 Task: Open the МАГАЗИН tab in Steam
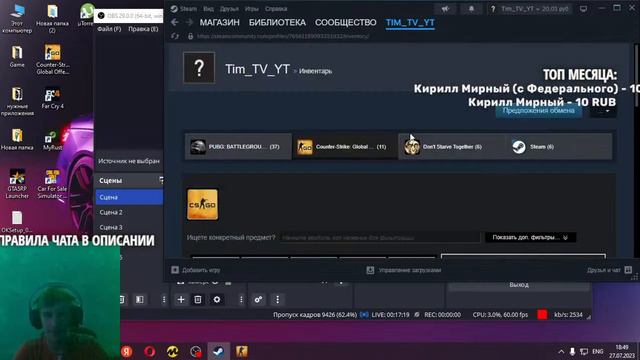[219, 22]
